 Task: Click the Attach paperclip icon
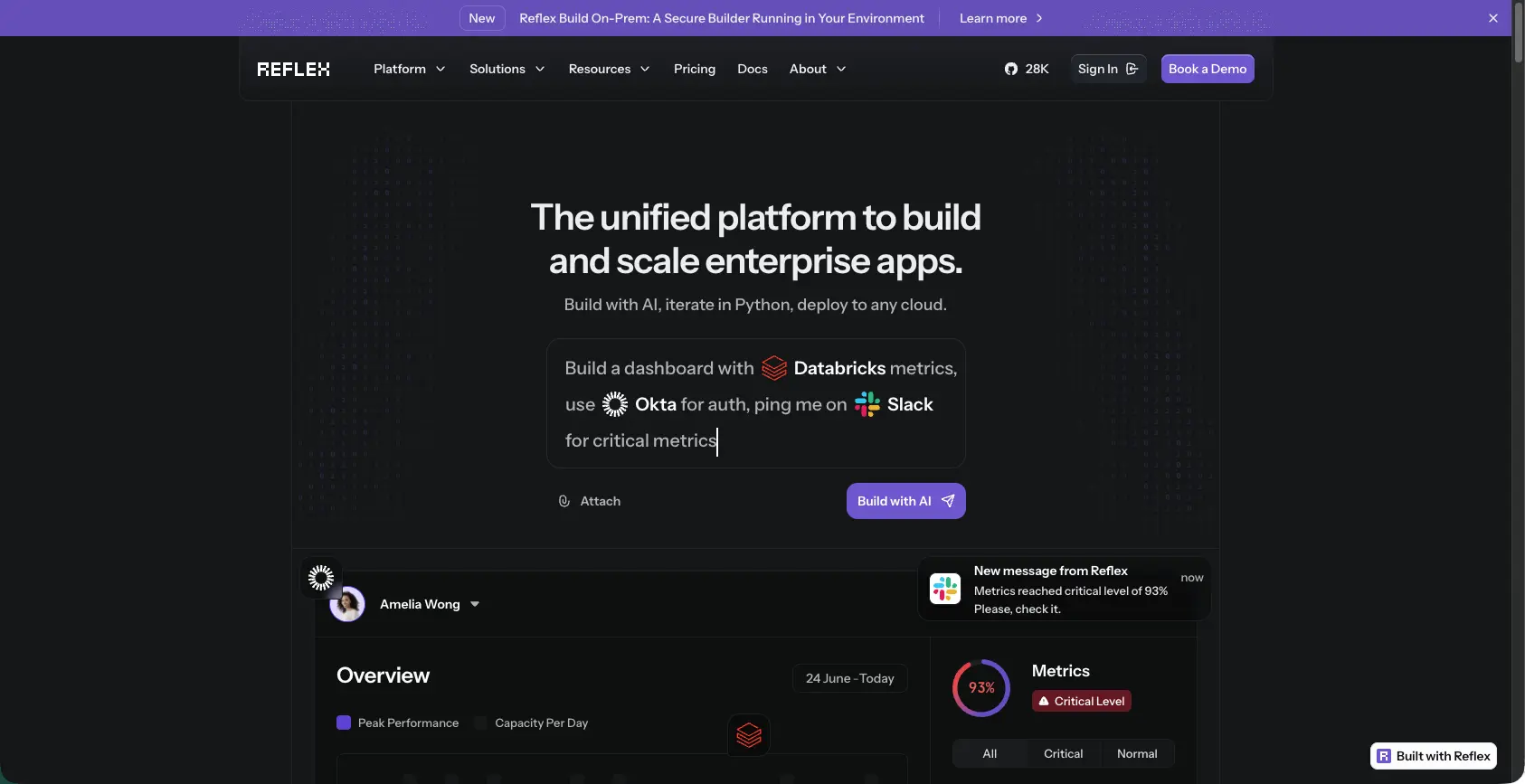coord(564,501)
